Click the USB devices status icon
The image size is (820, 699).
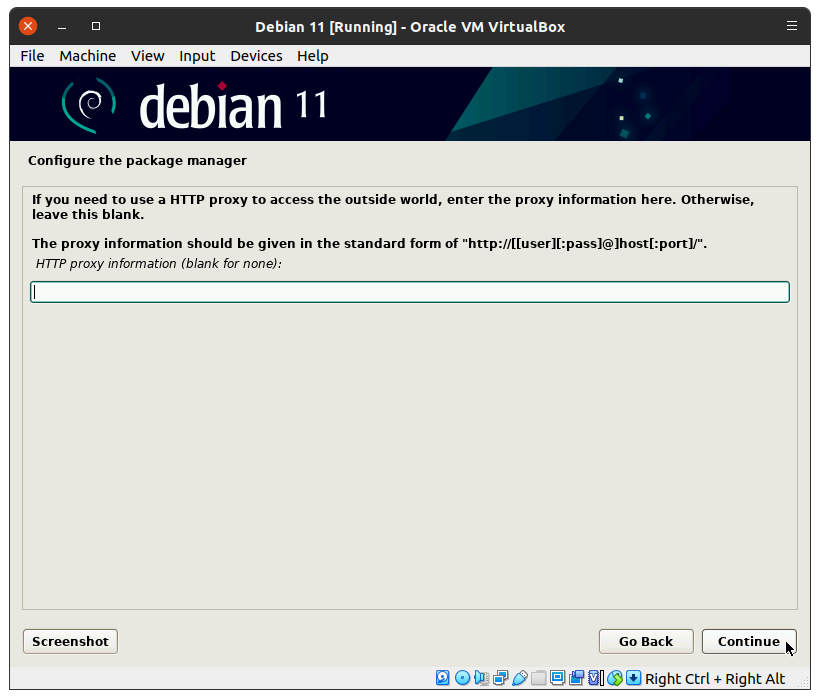519,678
